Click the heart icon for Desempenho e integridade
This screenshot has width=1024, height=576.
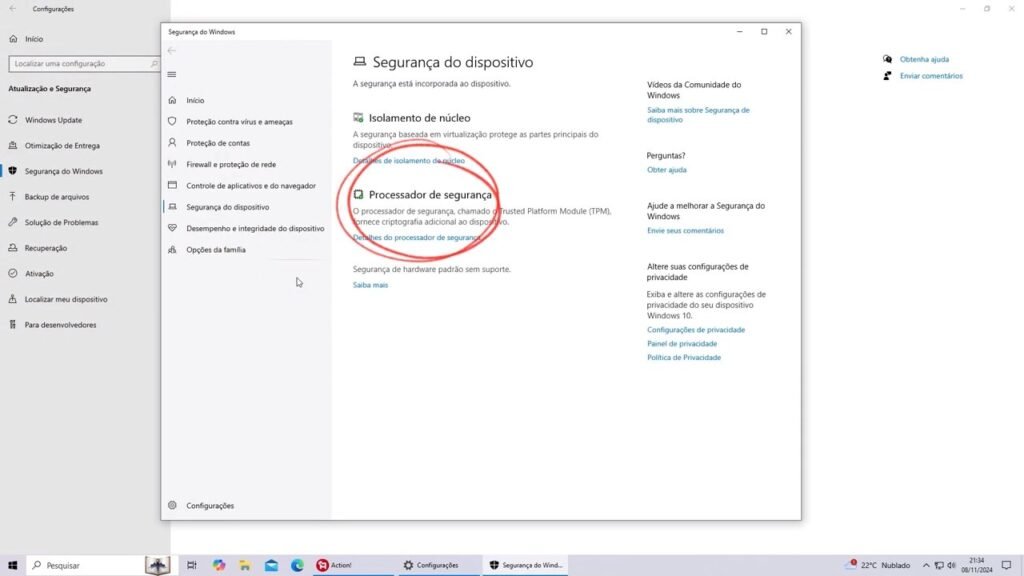(x=172, y=228)
